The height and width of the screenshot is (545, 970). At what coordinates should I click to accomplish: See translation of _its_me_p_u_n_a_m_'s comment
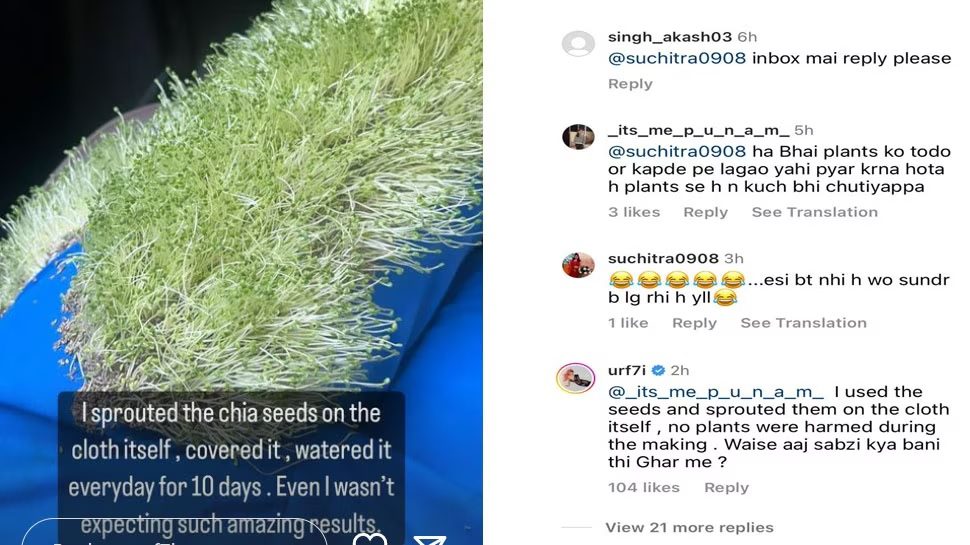coord(814,212)
